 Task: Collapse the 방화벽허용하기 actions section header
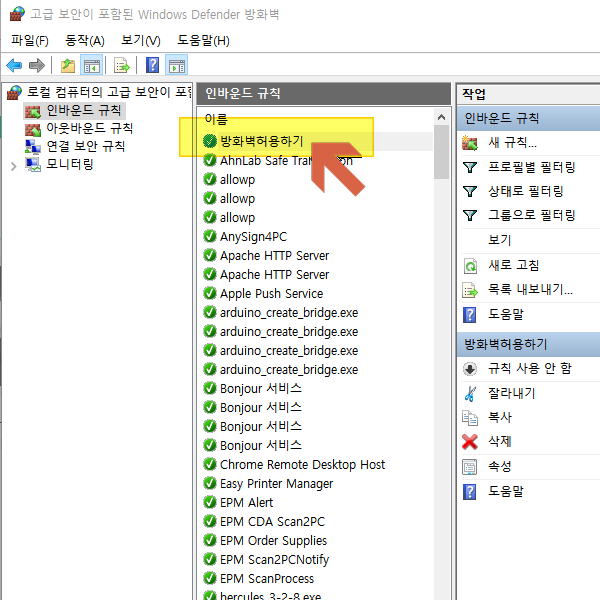[x=528, y=344]
